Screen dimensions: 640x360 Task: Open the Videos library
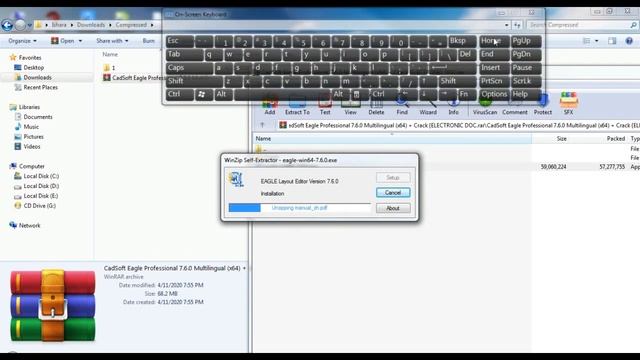32,147
